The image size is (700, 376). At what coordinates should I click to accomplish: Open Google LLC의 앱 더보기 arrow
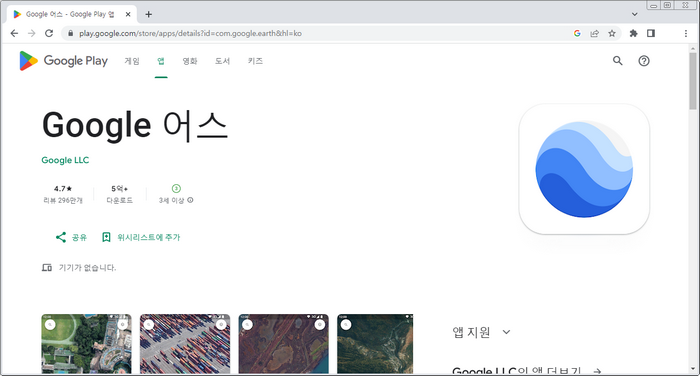[597, 371]
